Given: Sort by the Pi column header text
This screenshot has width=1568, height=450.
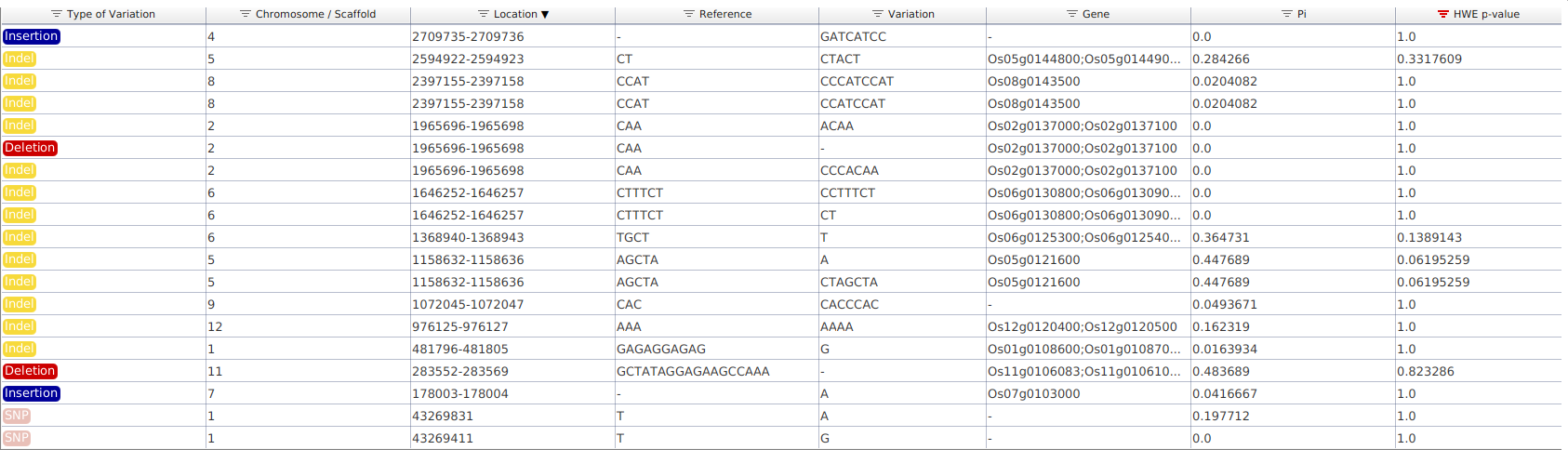Looking at the screenshot, I should pos(1302,14).
